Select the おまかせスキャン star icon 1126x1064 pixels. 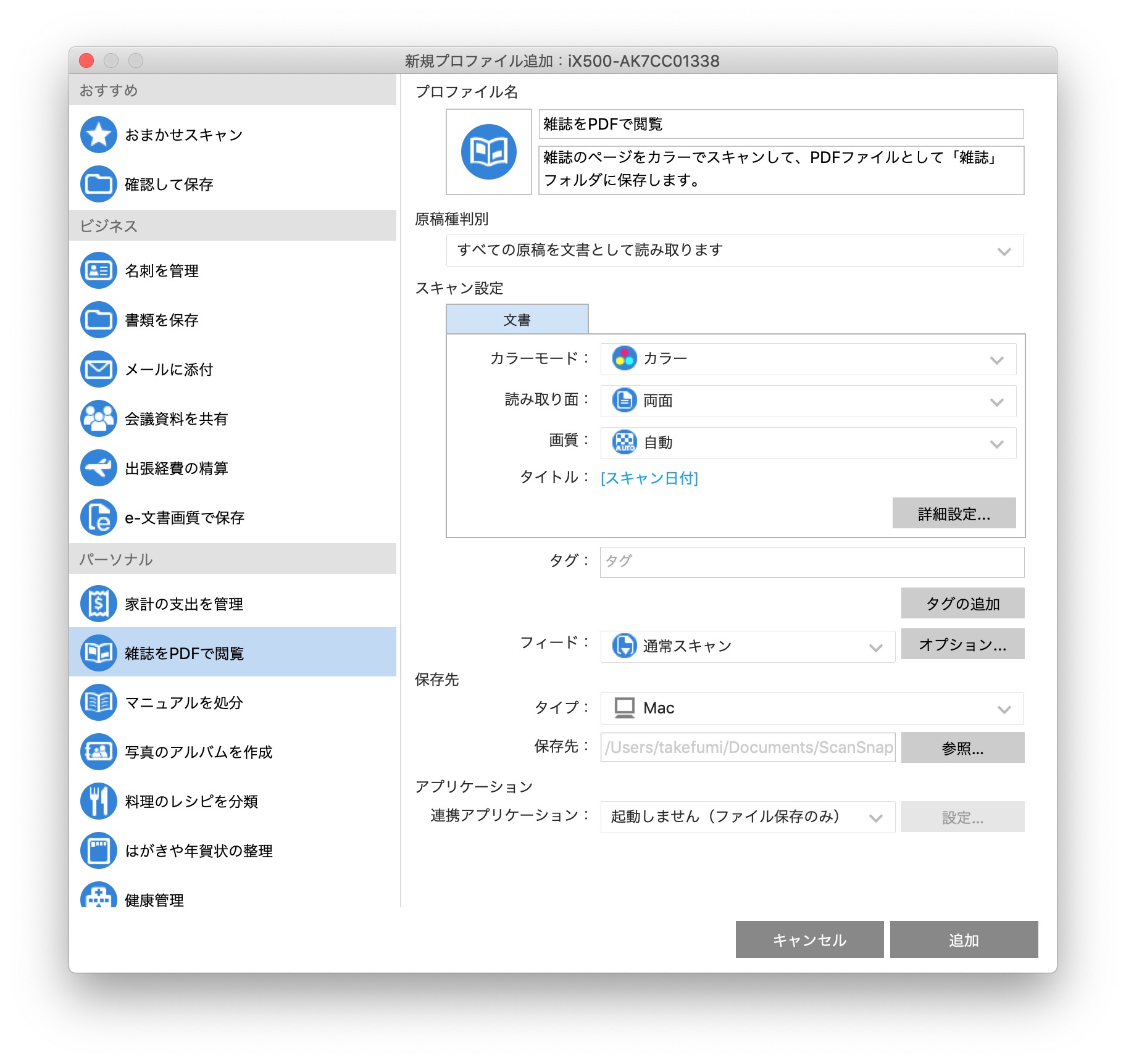pos(99,135)
